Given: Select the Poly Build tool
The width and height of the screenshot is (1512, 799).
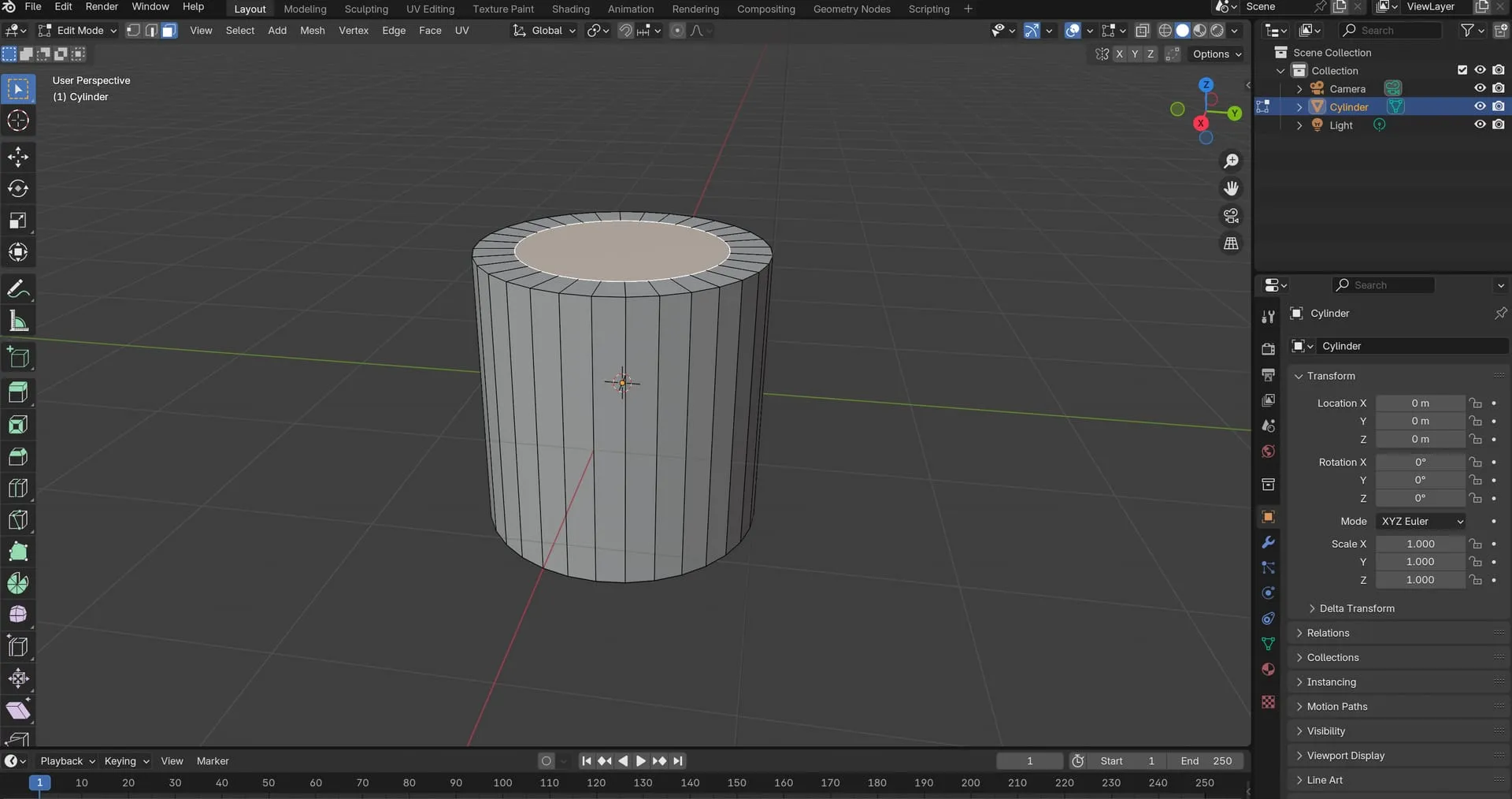Looking at the screenshot, I should tap(18, 552).
